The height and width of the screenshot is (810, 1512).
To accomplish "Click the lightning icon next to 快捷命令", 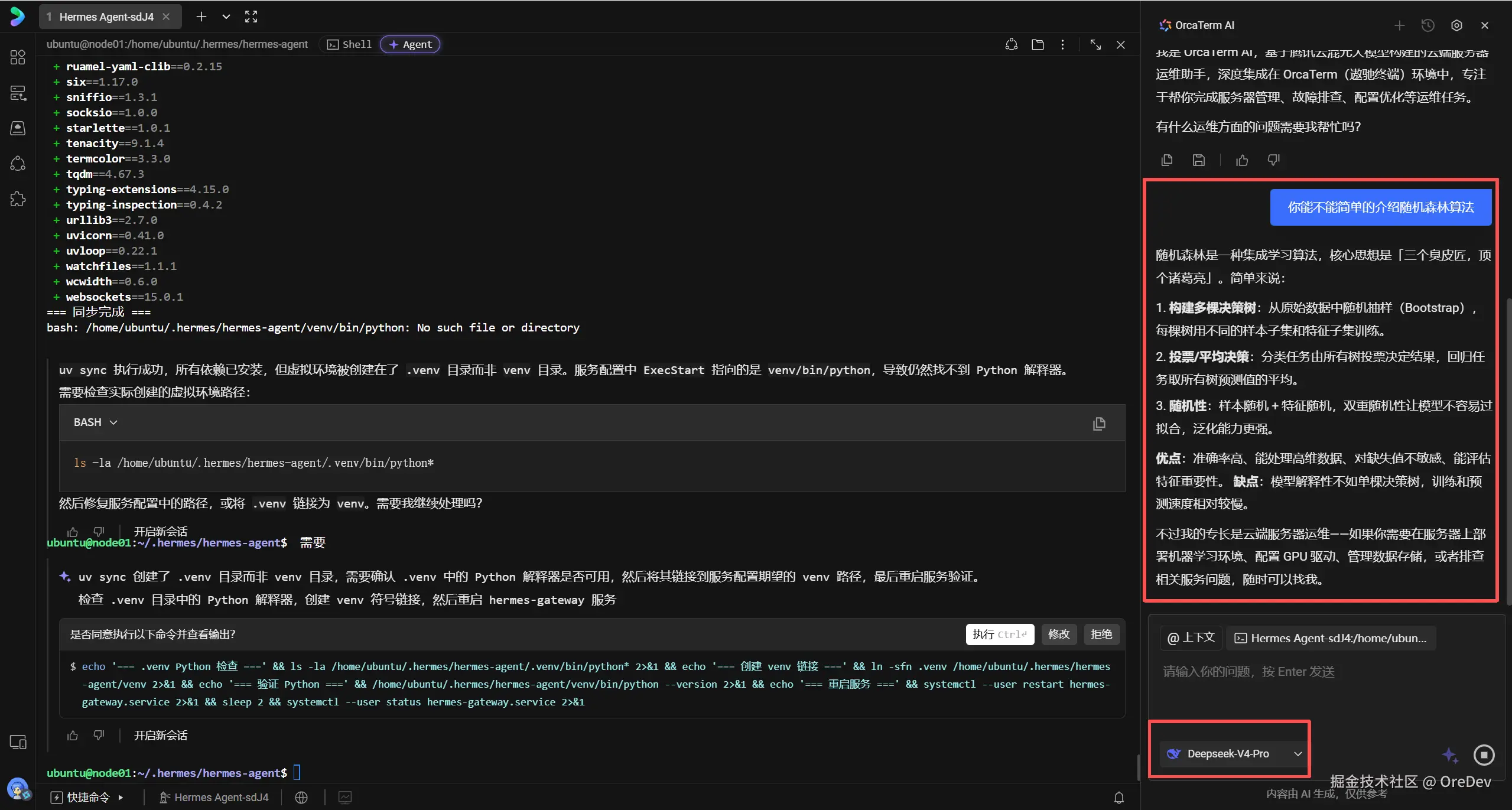I will pyautogui.click(x=57, y=798).
